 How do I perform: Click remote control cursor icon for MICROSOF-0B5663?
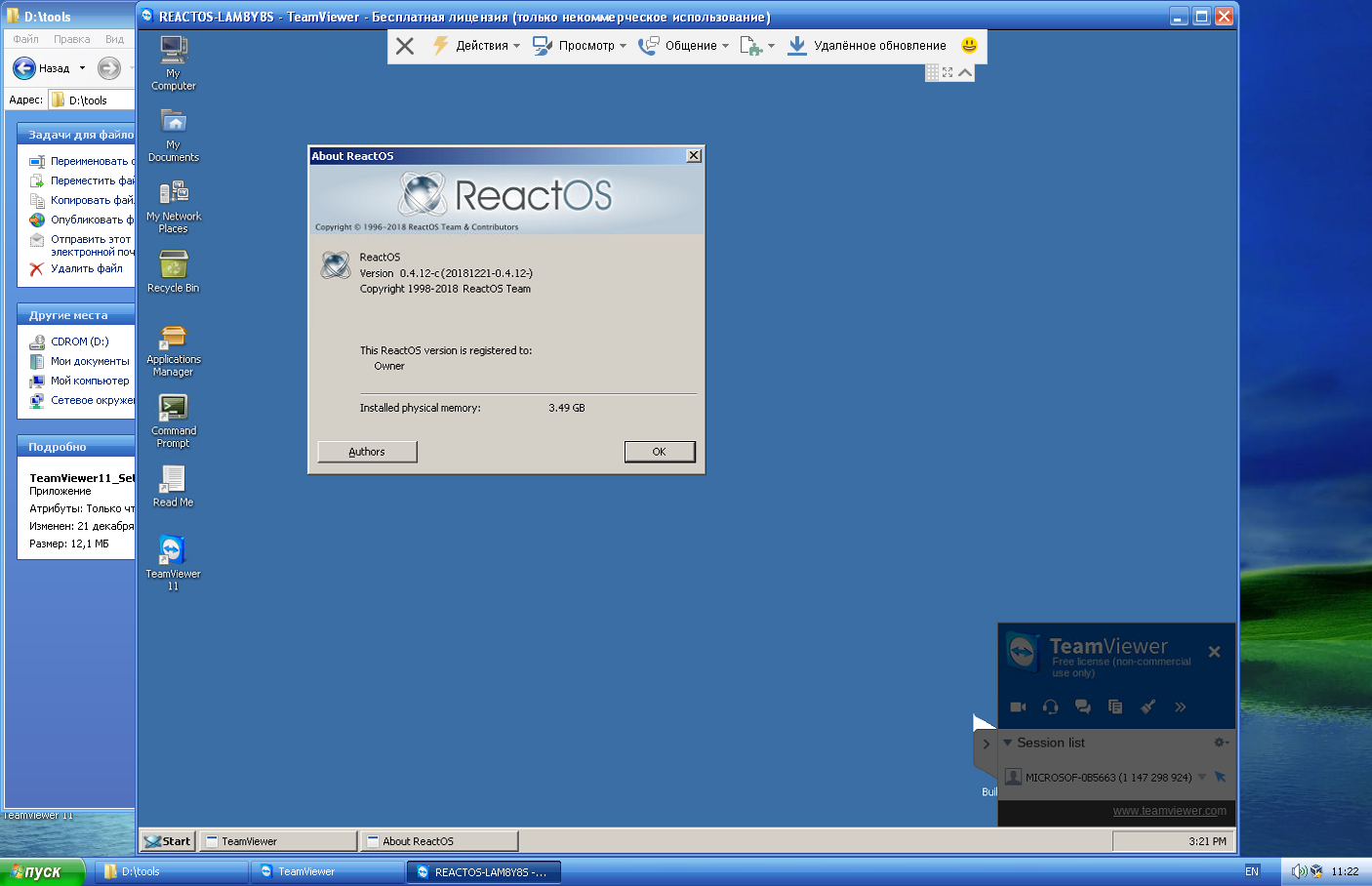click(x=1220, y=777)
